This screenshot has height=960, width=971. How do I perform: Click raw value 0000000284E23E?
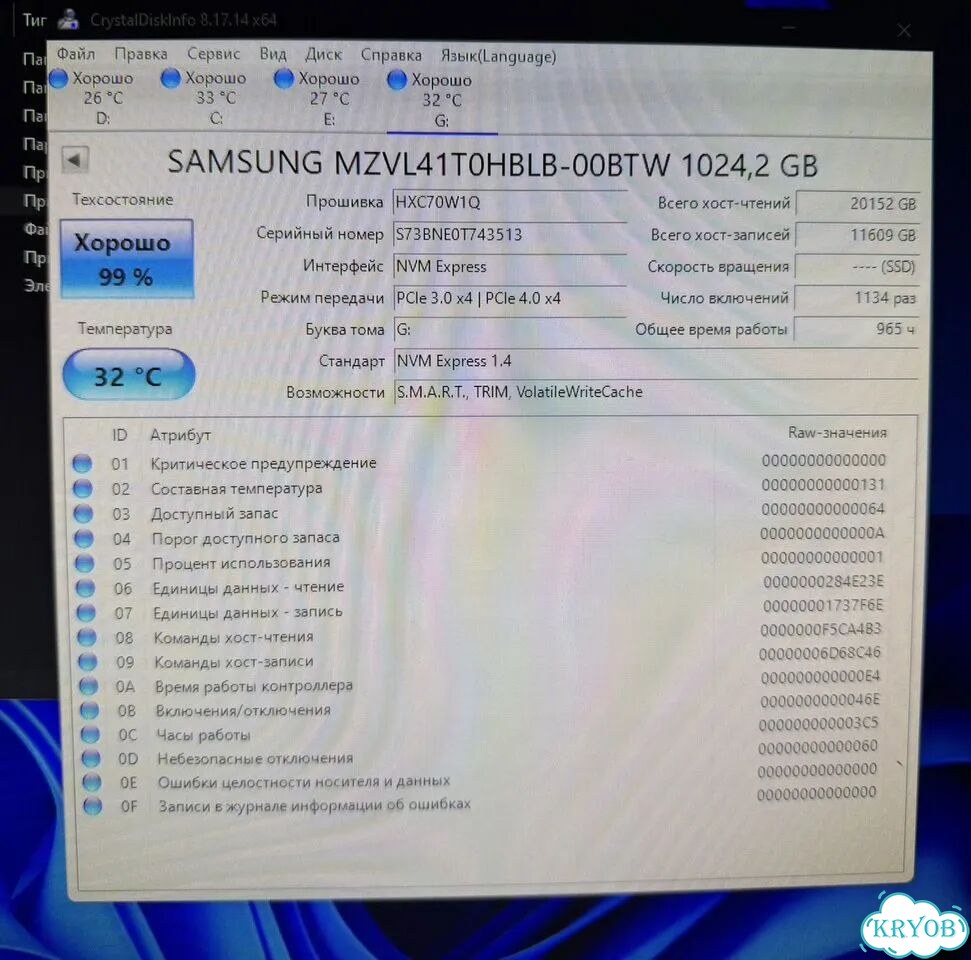823,581
